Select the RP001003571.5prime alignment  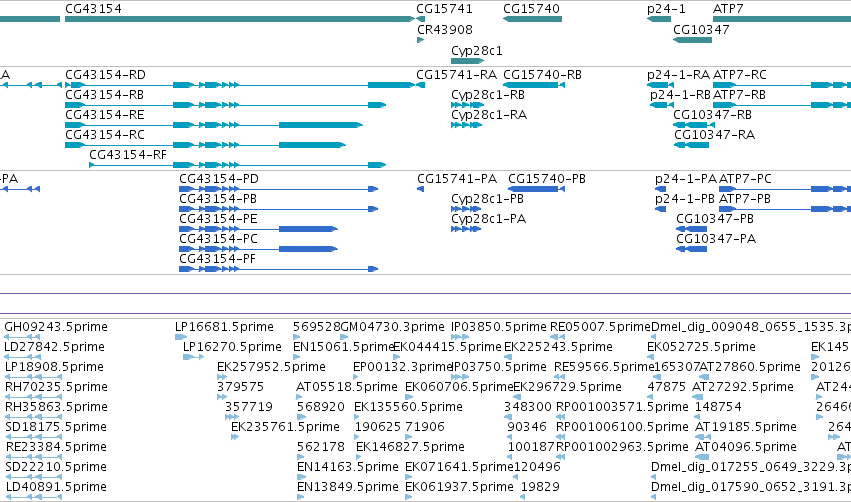[x=561, y=417]
